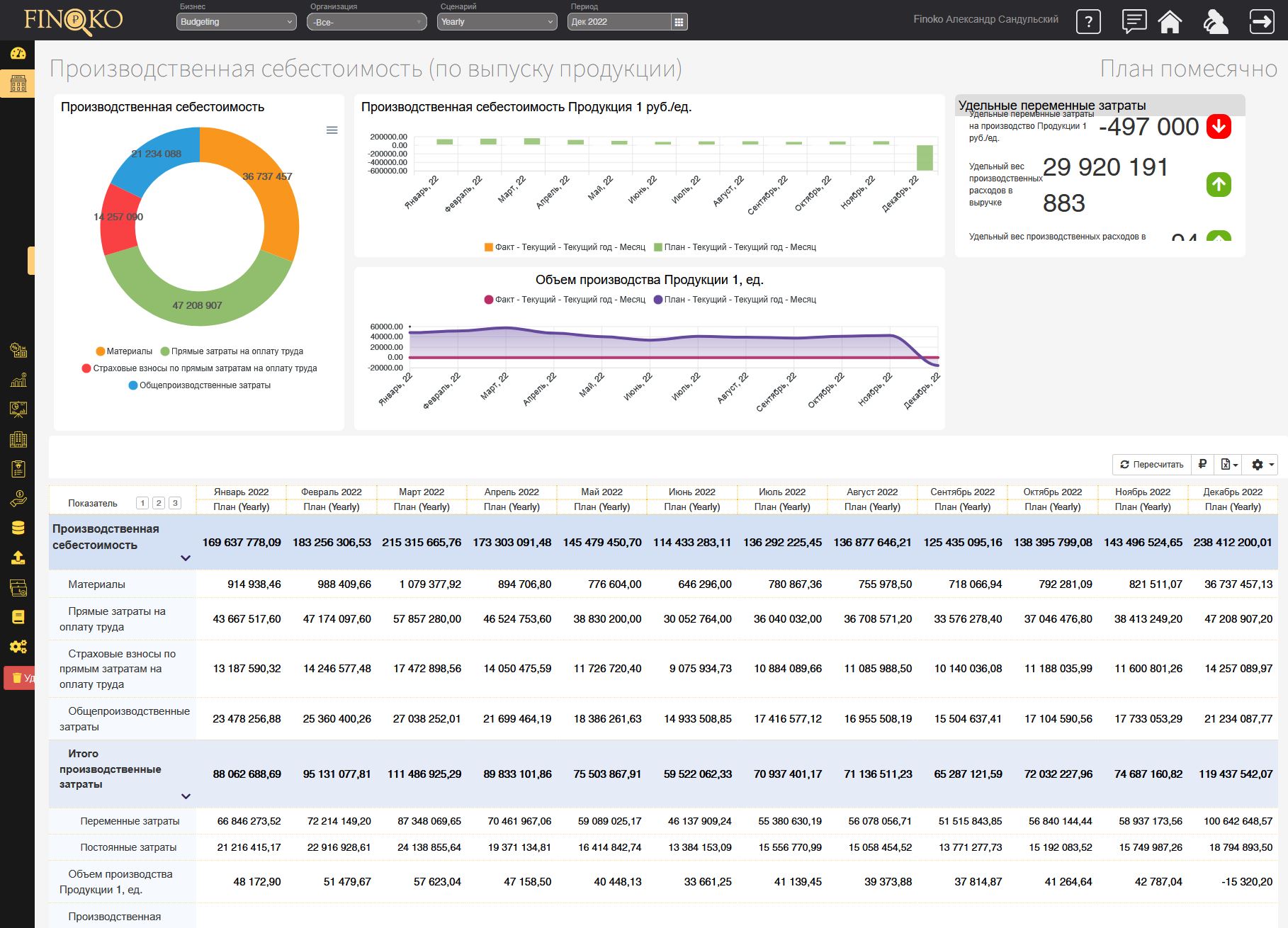Click the ruble currency icon button
Screen dimensions: 1288x928
[x=1202, y=465]
